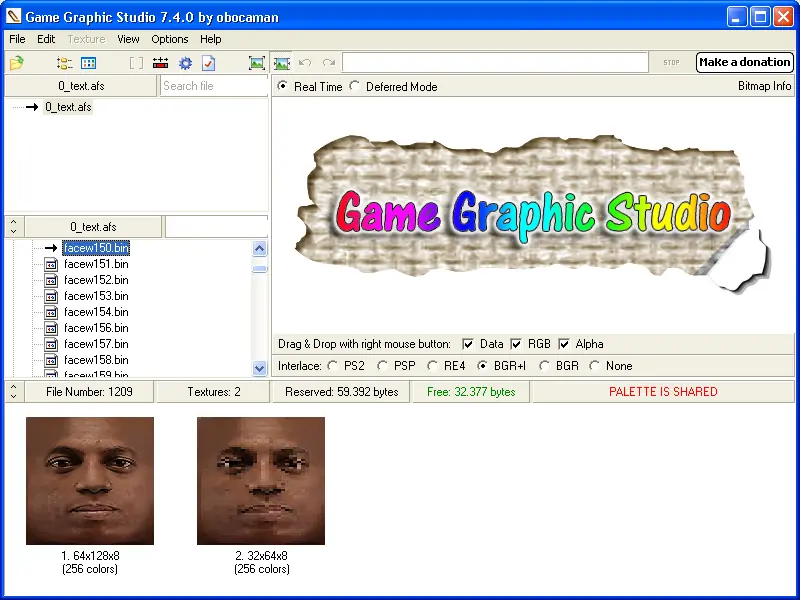Click the grayed-out brackets toolbar icon

(136, 63)
